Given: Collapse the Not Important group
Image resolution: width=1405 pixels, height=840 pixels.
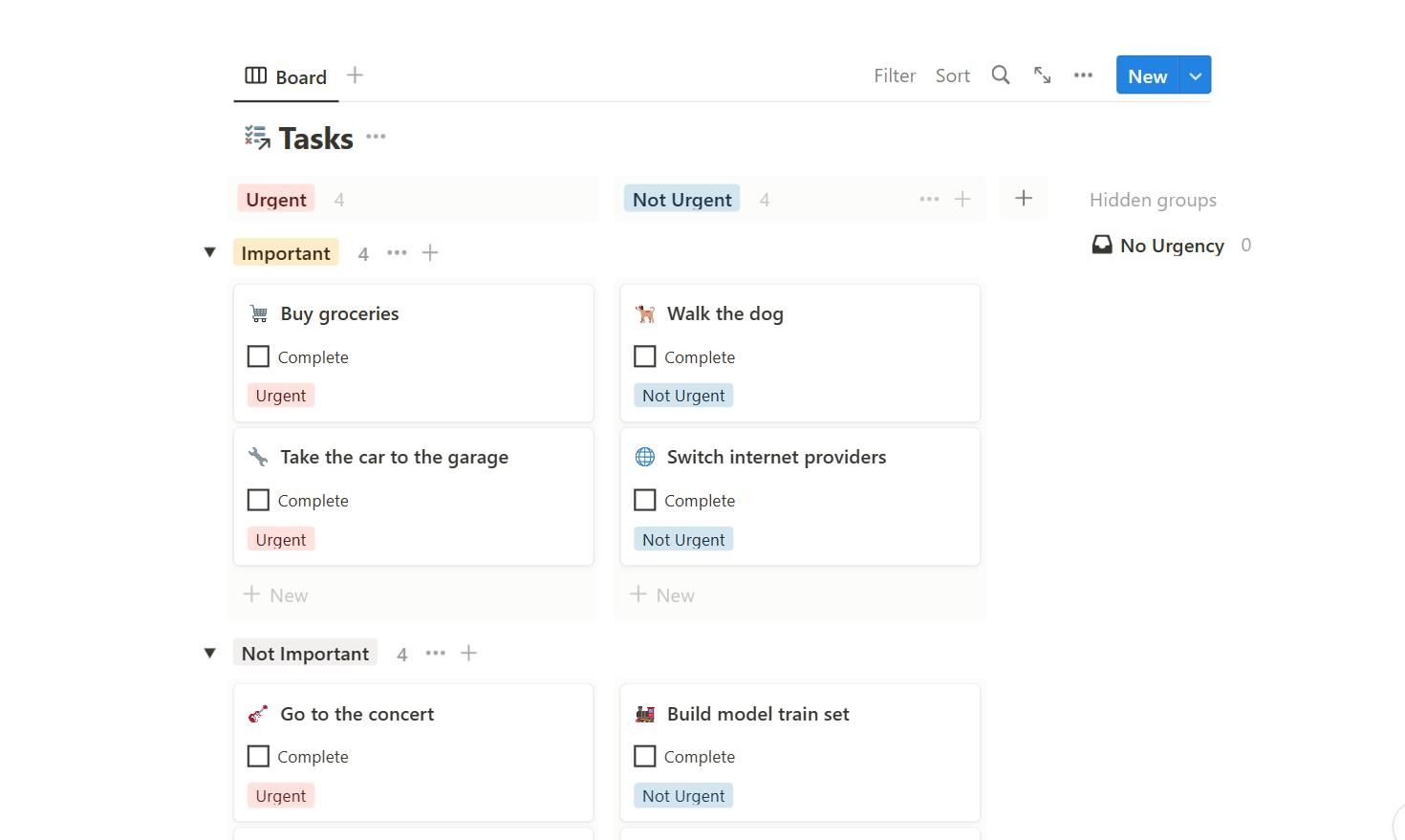Looking at the screenshot, I should [x=209, y=654].
